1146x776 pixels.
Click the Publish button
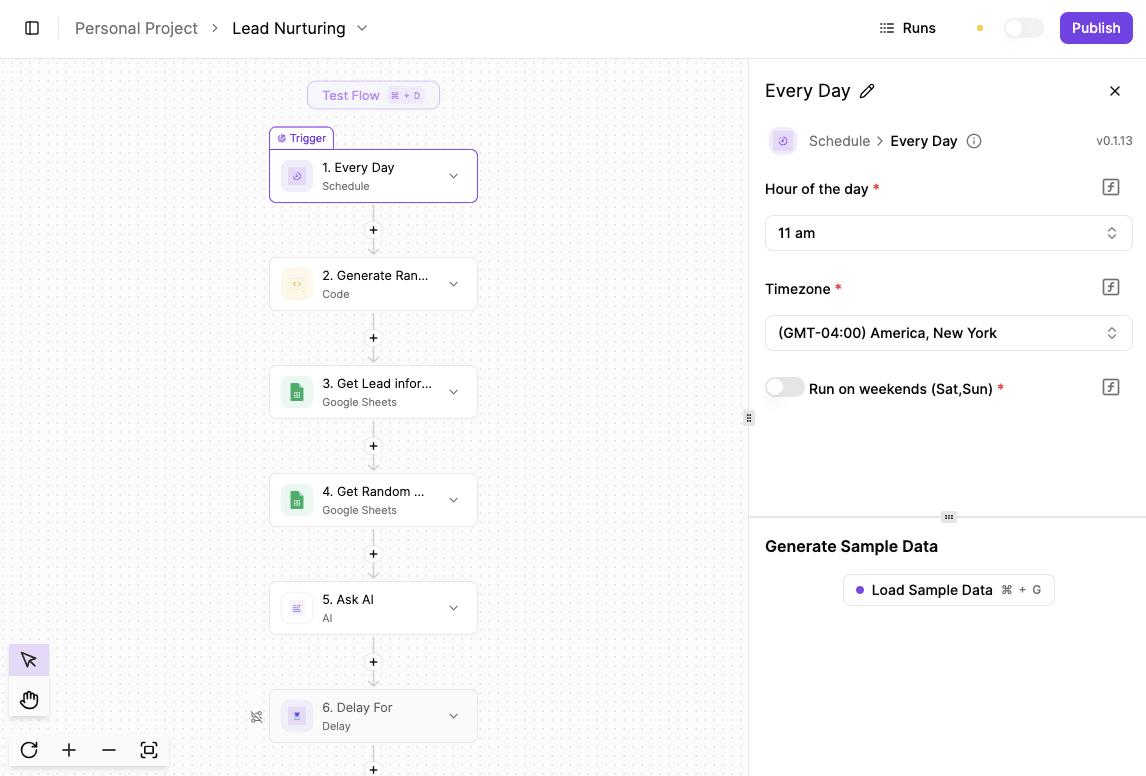click(x=1095, y=28)
